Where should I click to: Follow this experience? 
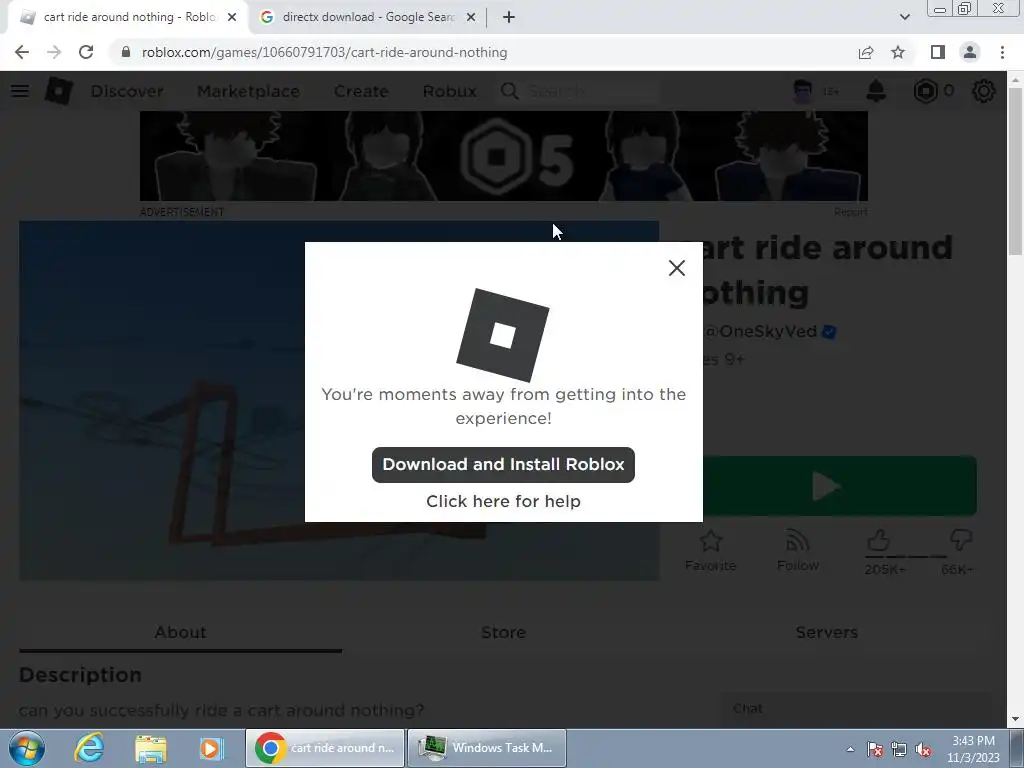[797, 551]
